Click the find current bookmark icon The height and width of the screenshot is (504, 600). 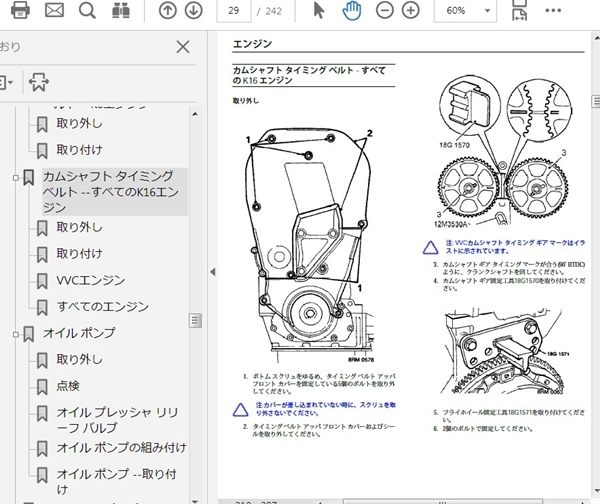tap(39, 82)
